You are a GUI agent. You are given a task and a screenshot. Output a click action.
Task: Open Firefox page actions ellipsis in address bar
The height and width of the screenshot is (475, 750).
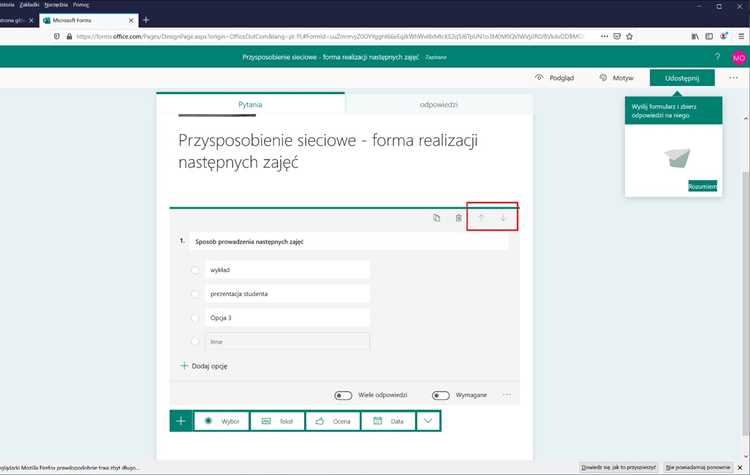click(x=604, y=36)
